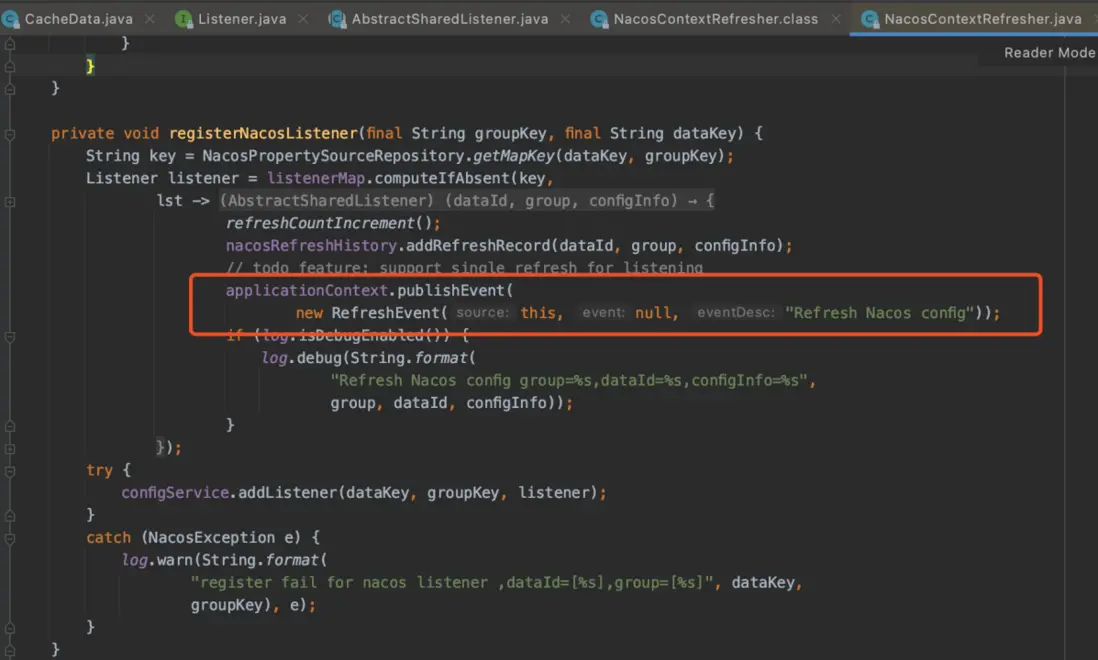Switch to the NacosContextRefresher.class tab
1098x660 pixels.
[715, 19]
